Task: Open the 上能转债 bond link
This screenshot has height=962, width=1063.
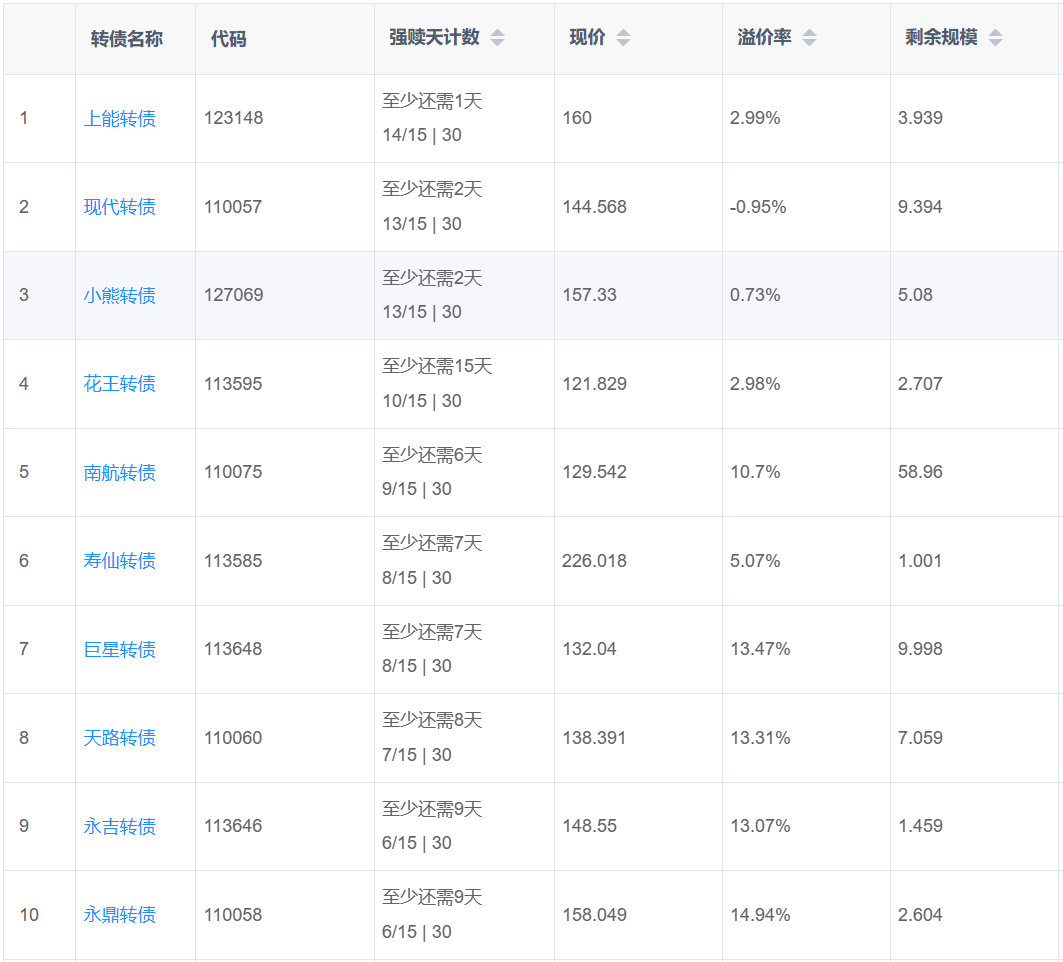Action: point(120,119)
